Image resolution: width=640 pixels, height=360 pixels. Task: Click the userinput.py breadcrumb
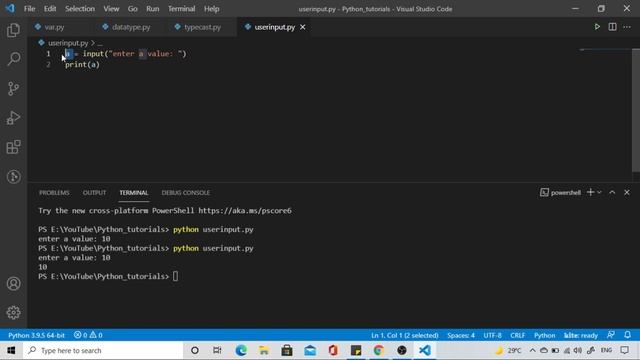[x=68, y=43]
